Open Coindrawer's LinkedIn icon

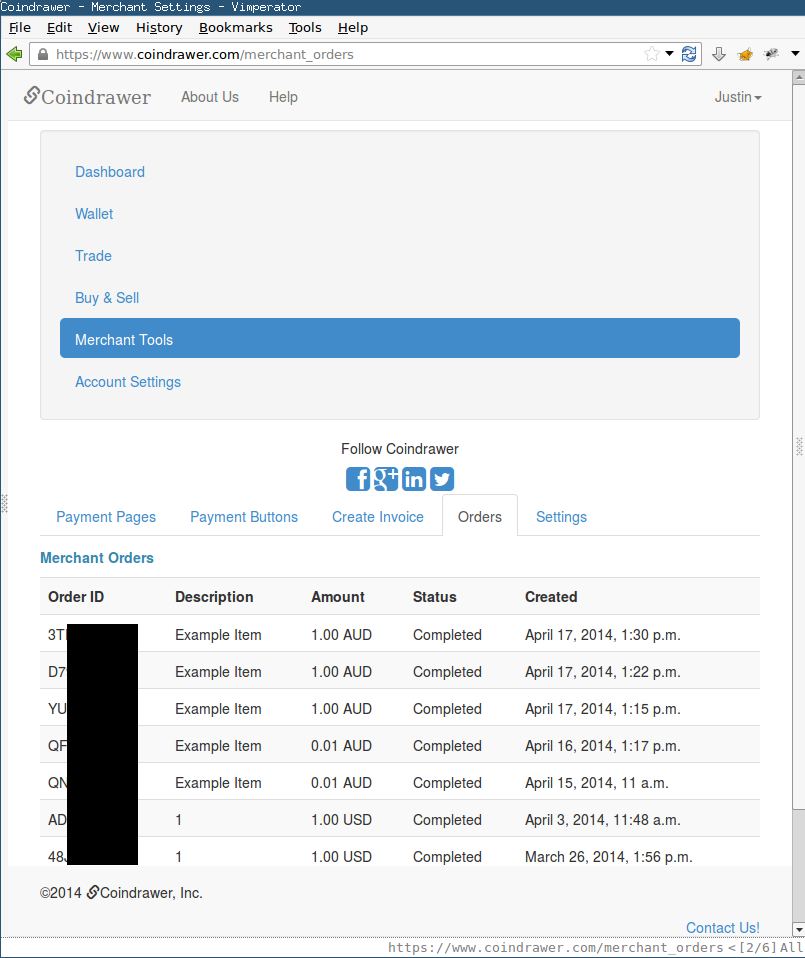coord(414,479)
